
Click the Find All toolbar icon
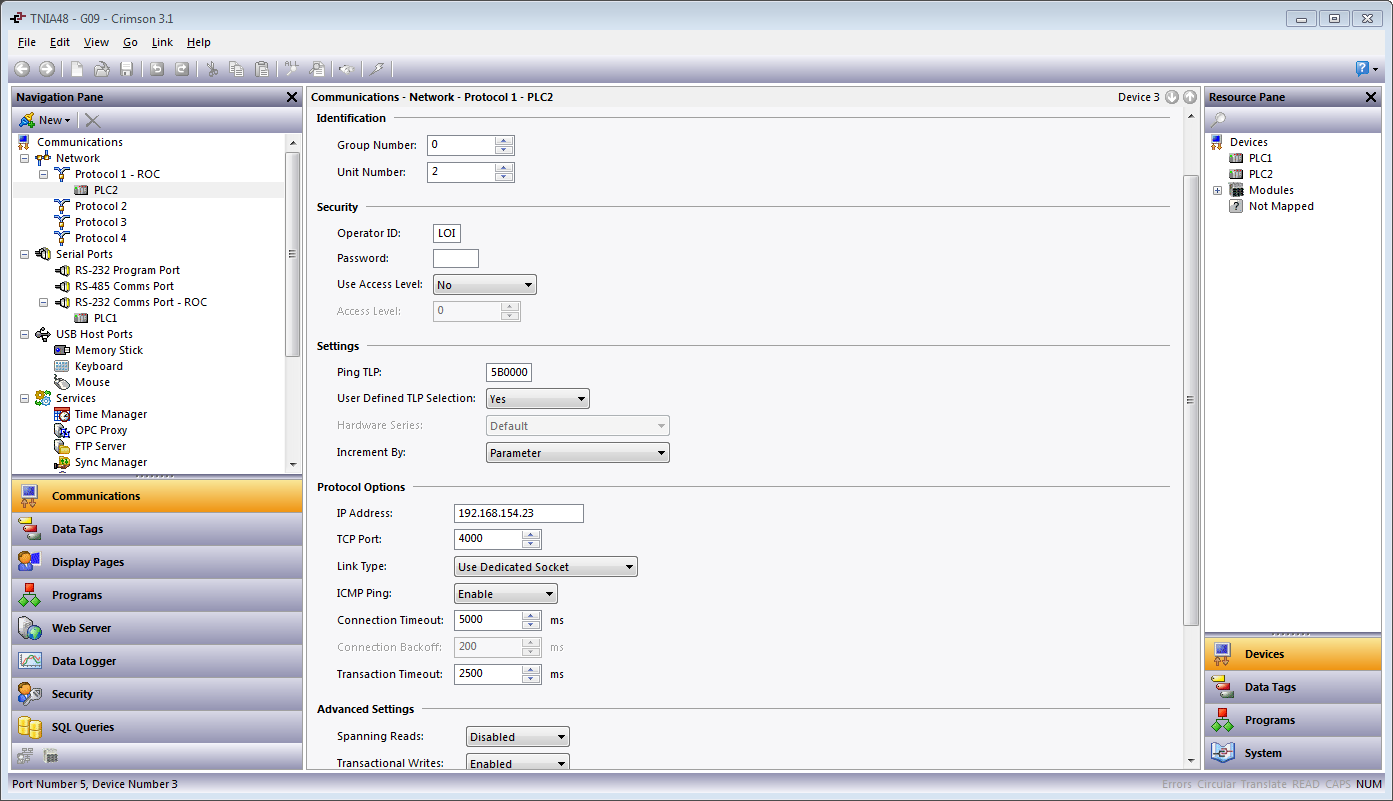(292, 69)
